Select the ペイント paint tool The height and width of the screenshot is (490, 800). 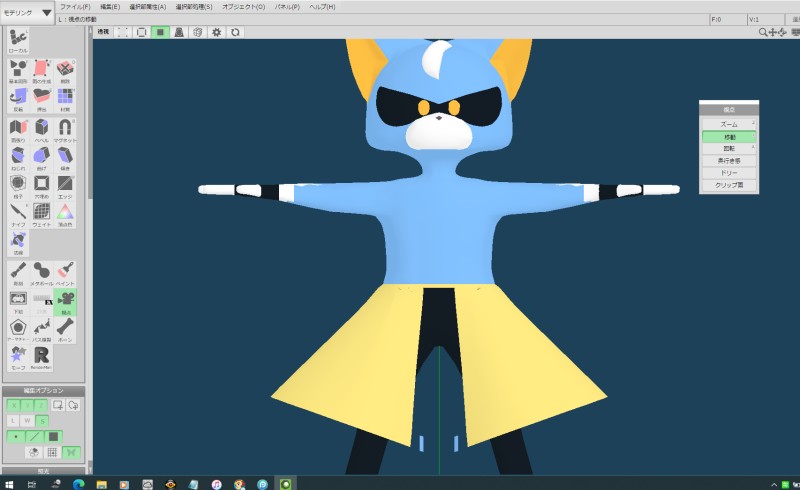65,274
